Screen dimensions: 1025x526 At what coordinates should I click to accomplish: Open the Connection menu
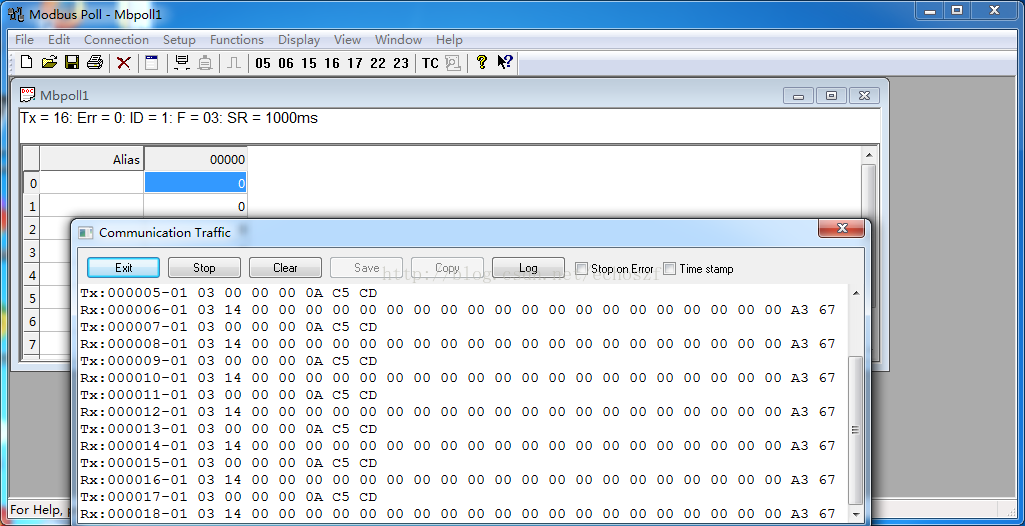(116, 40)
